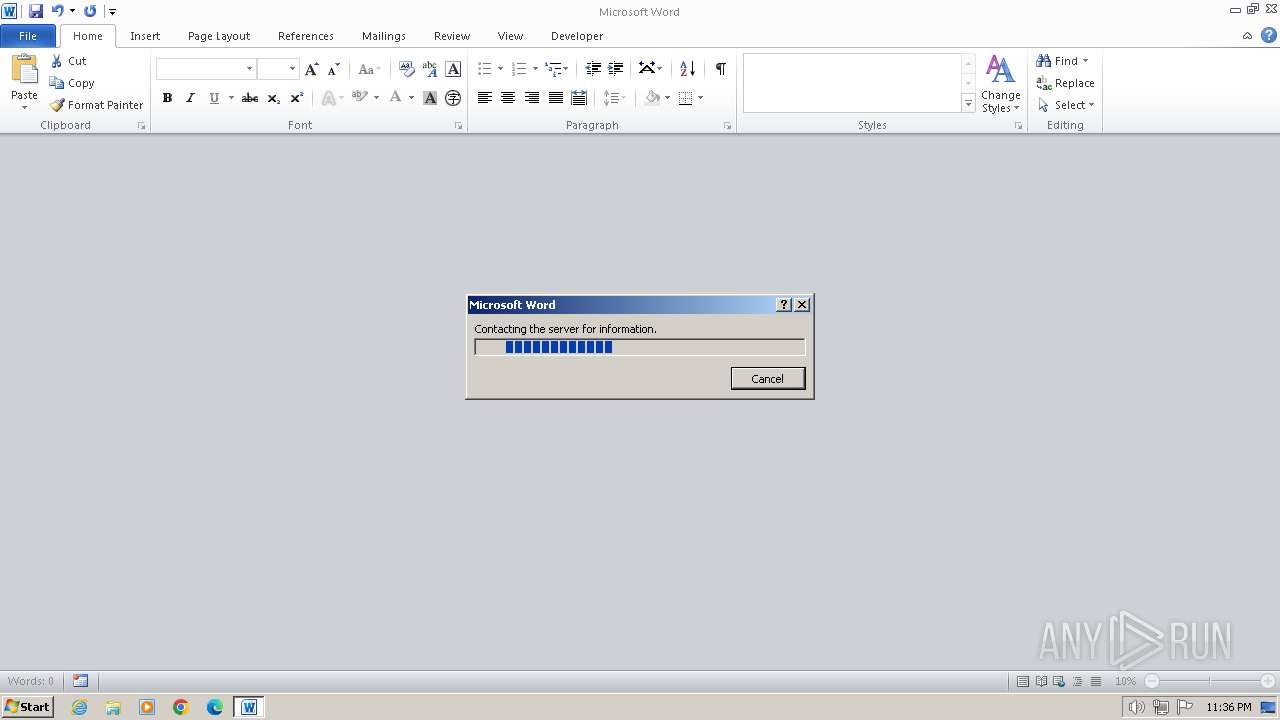Expand the Styles gallery More arrow
Viewport: 1280px width, 720px height.
coord(968,103)
